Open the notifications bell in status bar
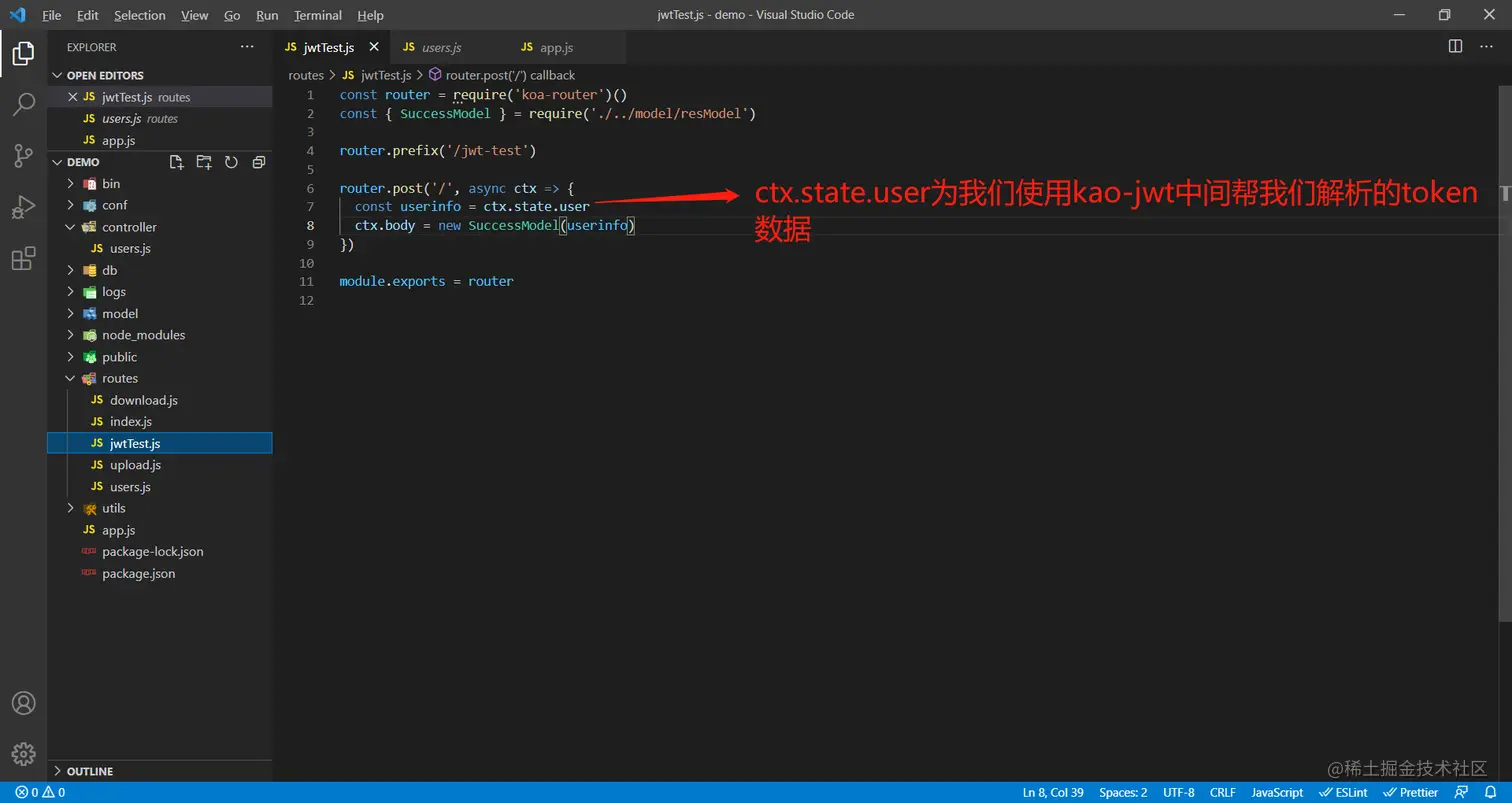Image resolution: width=1512 pixels, height=803 pixels. 1490,792
